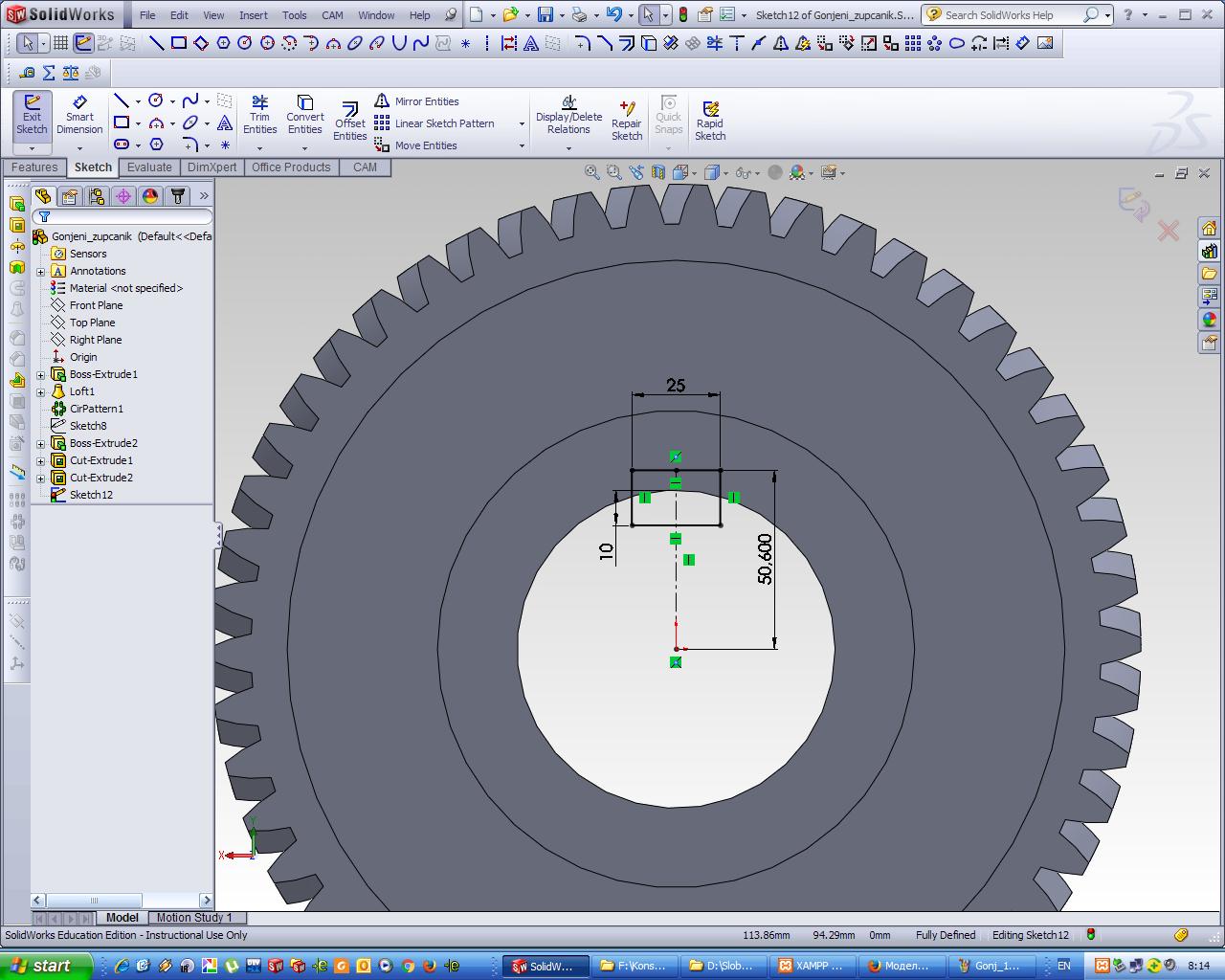Open dropdown under Exit Sketch
The height and width of the screenshot is (980, 1225).
point(32,148)
